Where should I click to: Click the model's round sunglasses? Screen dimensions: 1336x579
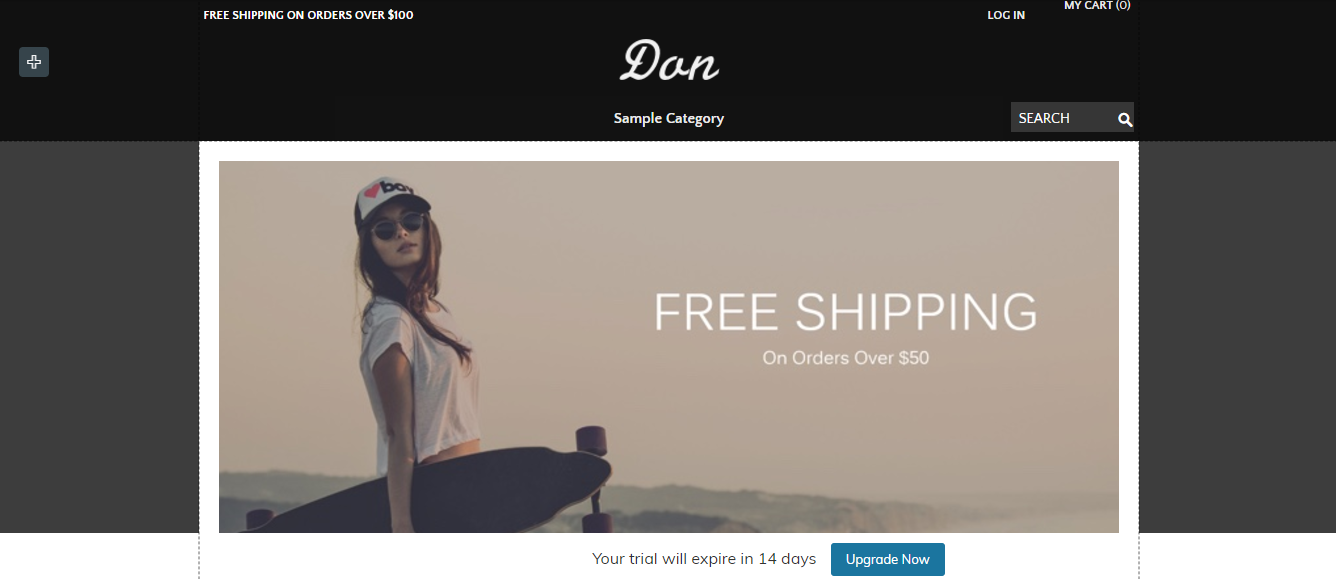point(395,229)
